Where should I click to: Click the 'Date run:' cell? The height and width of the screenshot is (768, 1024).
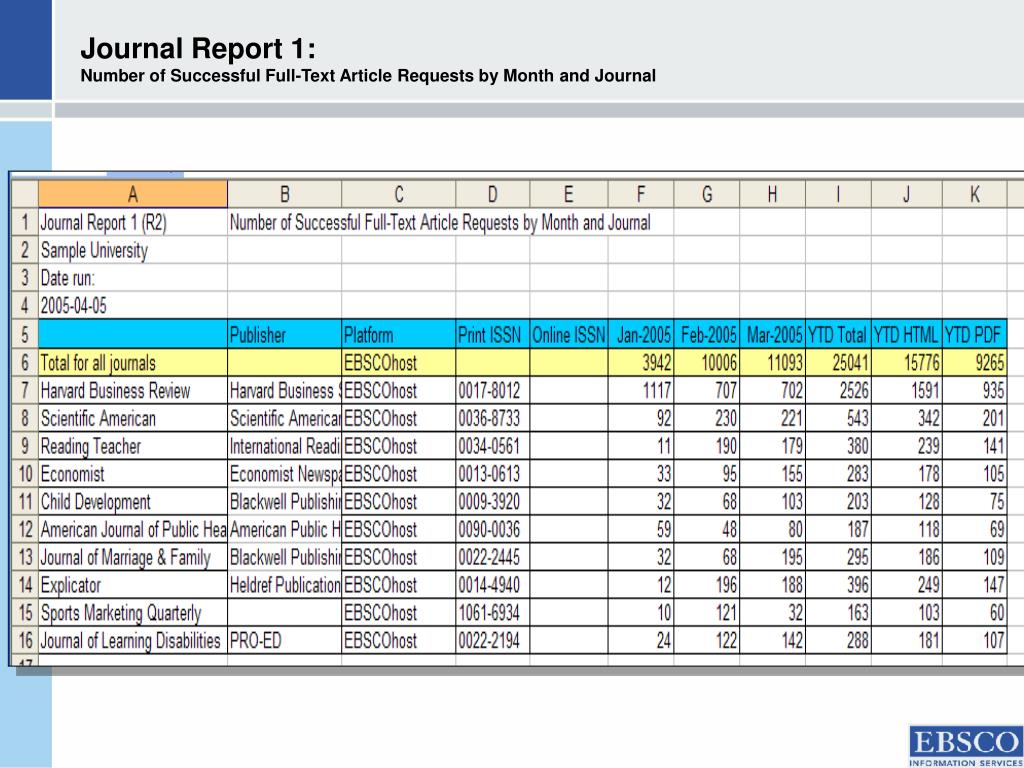pyautogui.click(x=133, y=279)
